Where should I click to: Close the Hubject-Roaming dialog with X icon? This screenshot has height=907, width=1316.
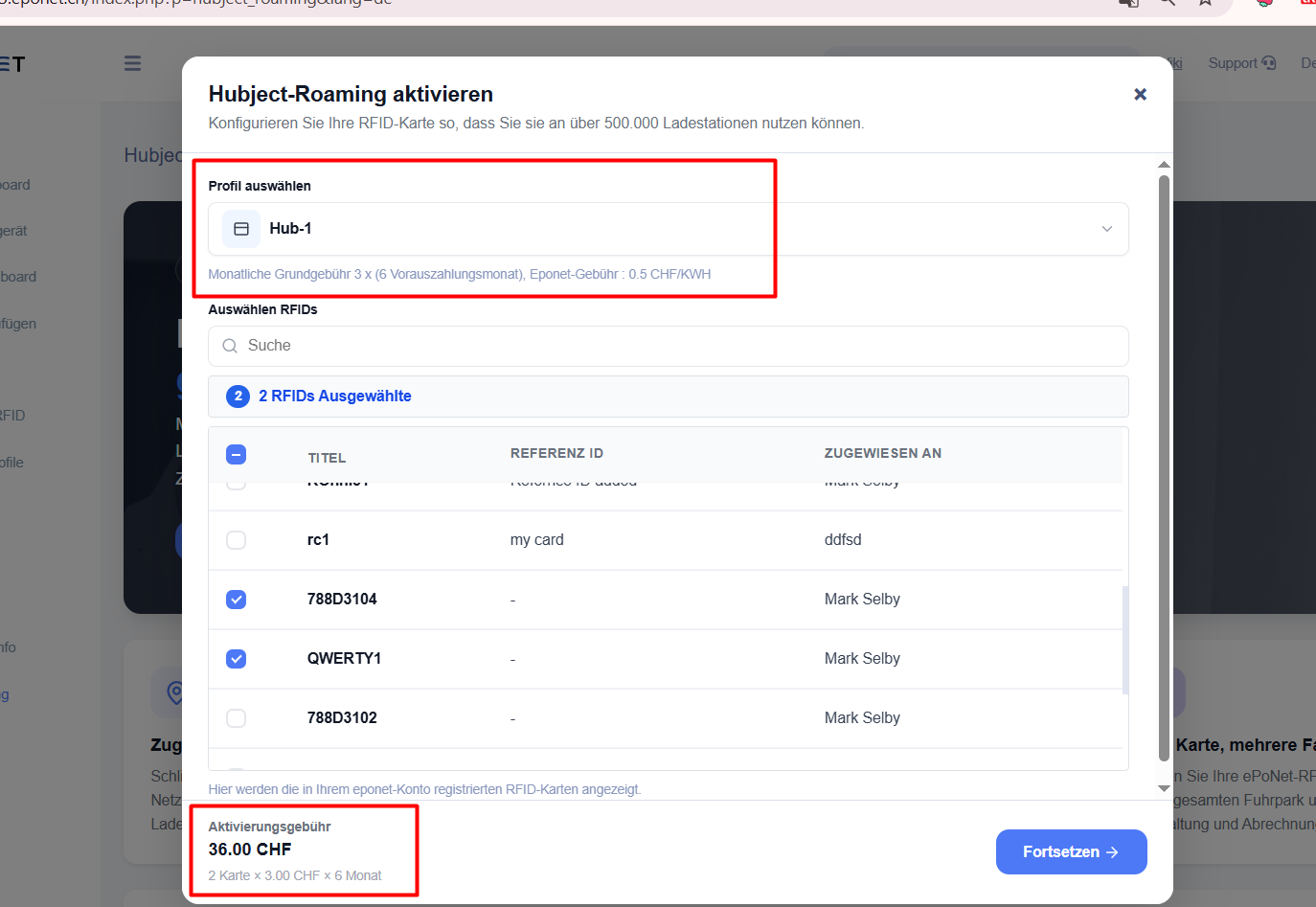(1140, 94)
